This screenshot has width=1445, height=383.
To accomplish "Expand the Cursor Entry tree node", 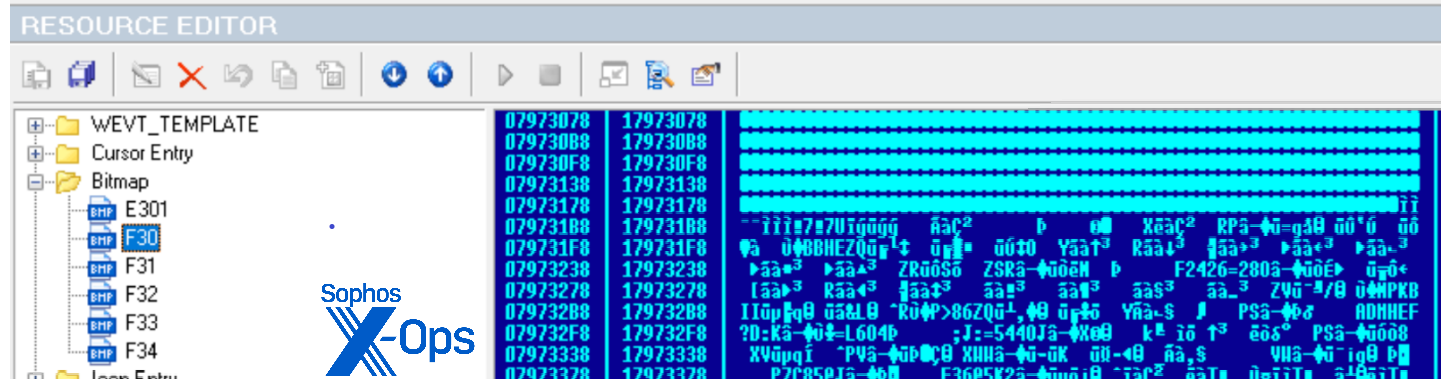I will [36, 155].
